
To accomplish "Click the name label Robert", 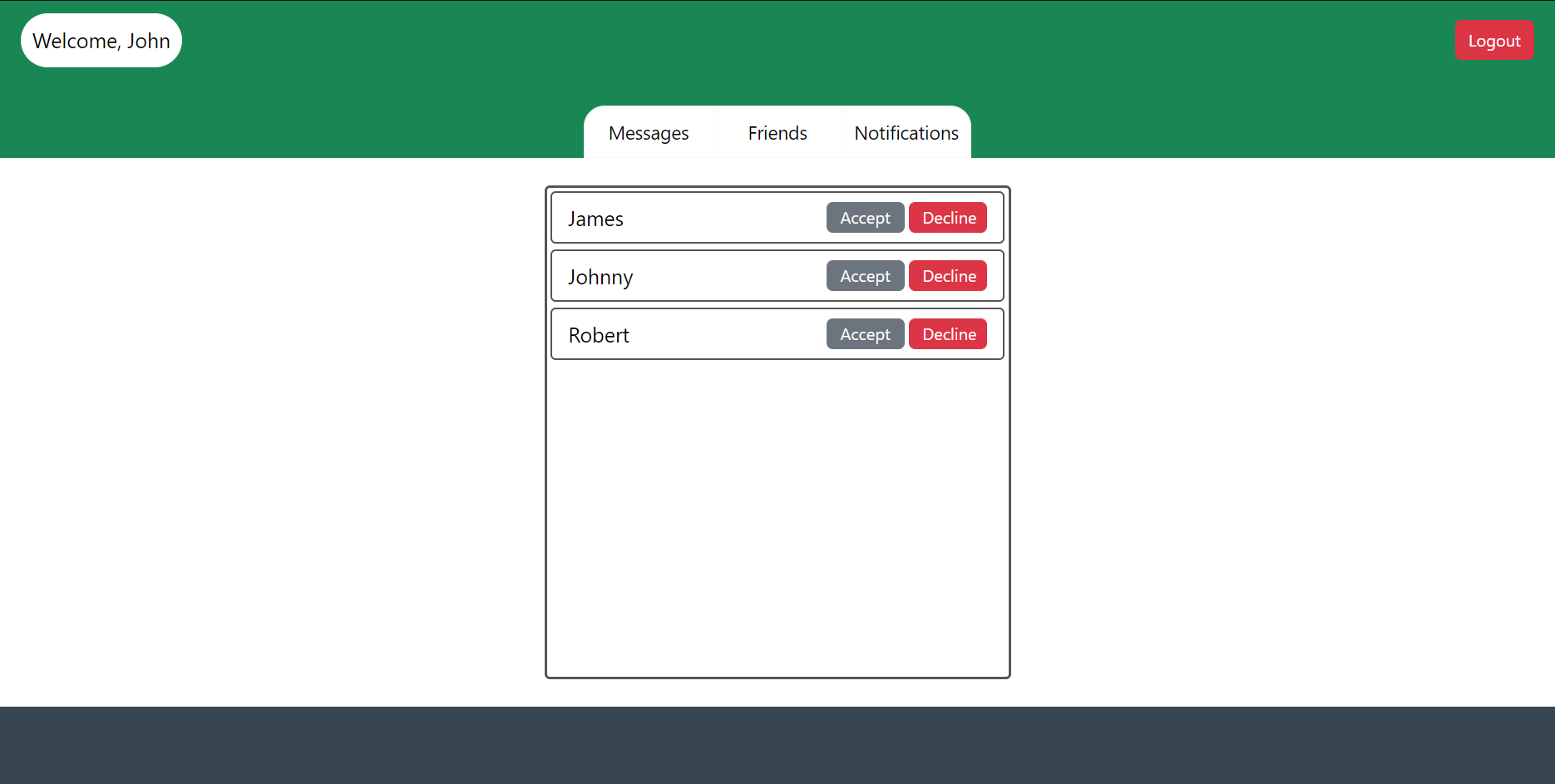I will (598, 334).
